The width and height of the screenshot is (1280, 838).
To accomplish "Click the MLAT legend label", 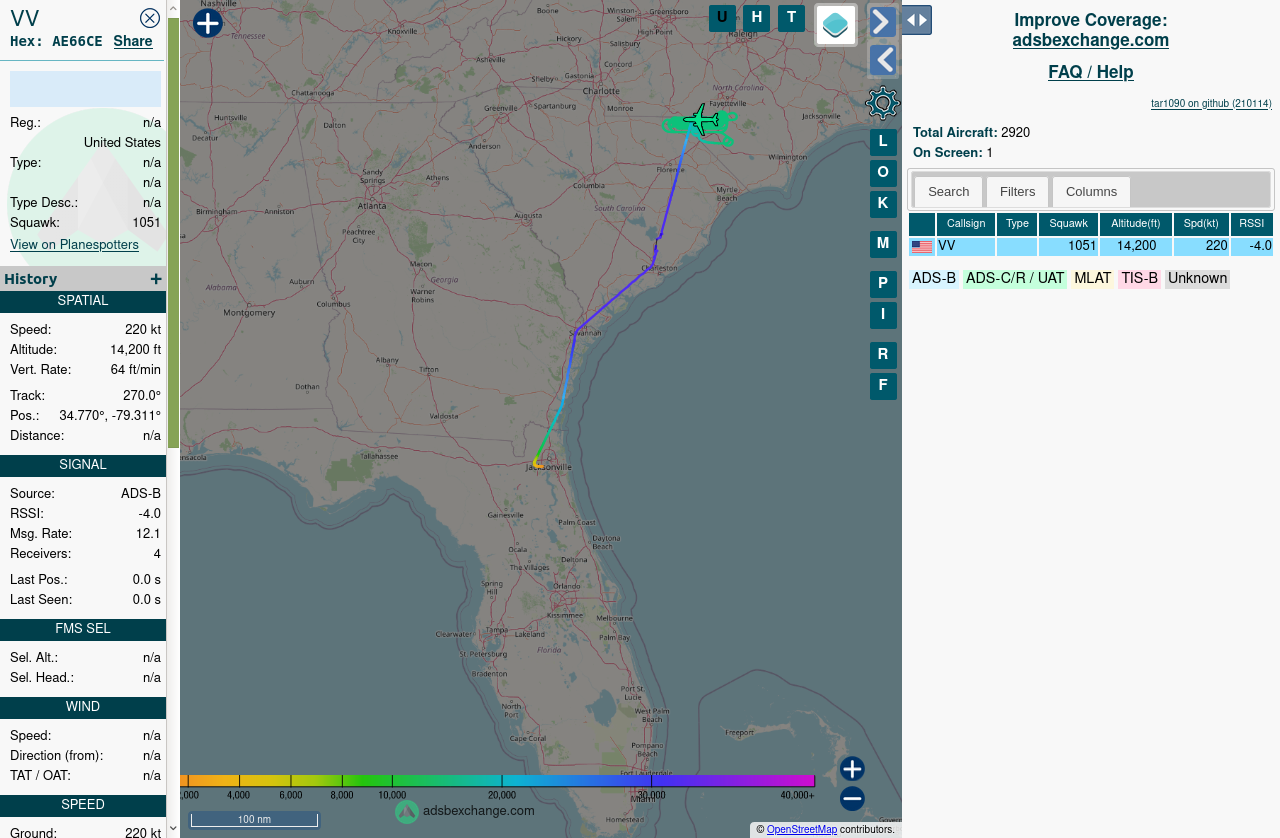I will point(1092,279).
